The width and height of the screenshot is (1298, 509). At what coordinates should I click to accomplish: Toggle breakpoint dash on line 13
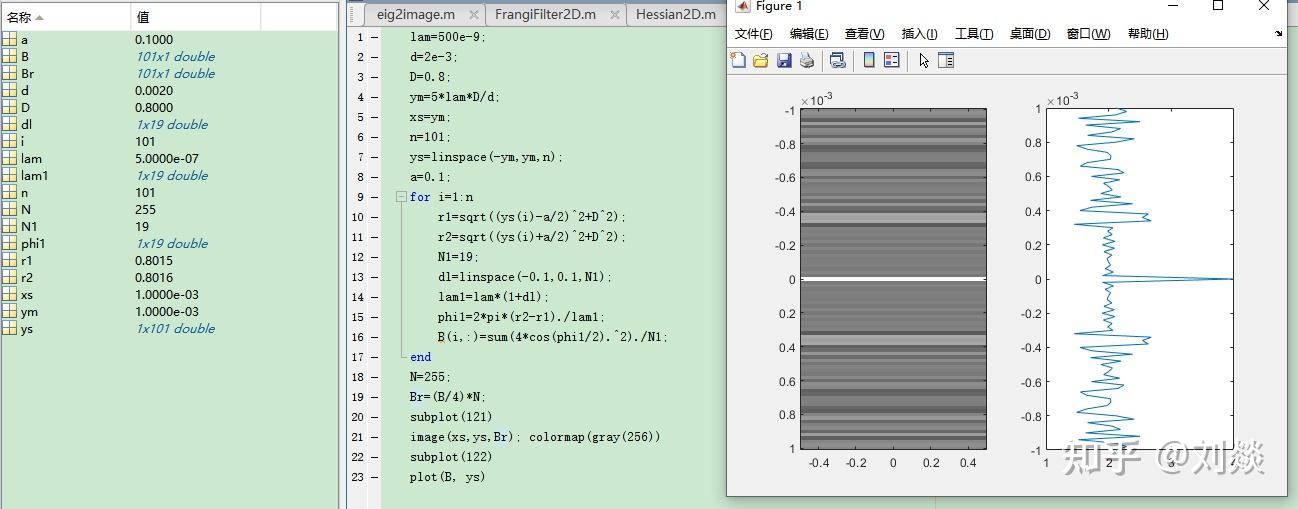point(374,277)
